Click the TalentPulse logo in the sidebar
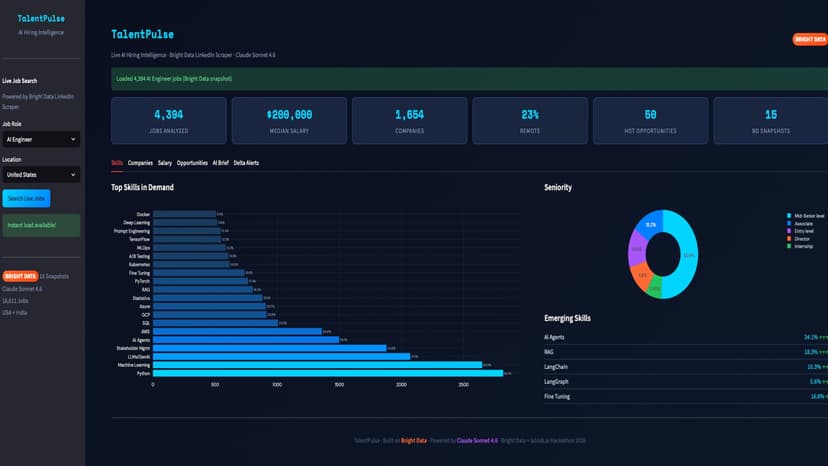Image resolution: width=828 pixels, height=466 pixels. pos(41,18)
